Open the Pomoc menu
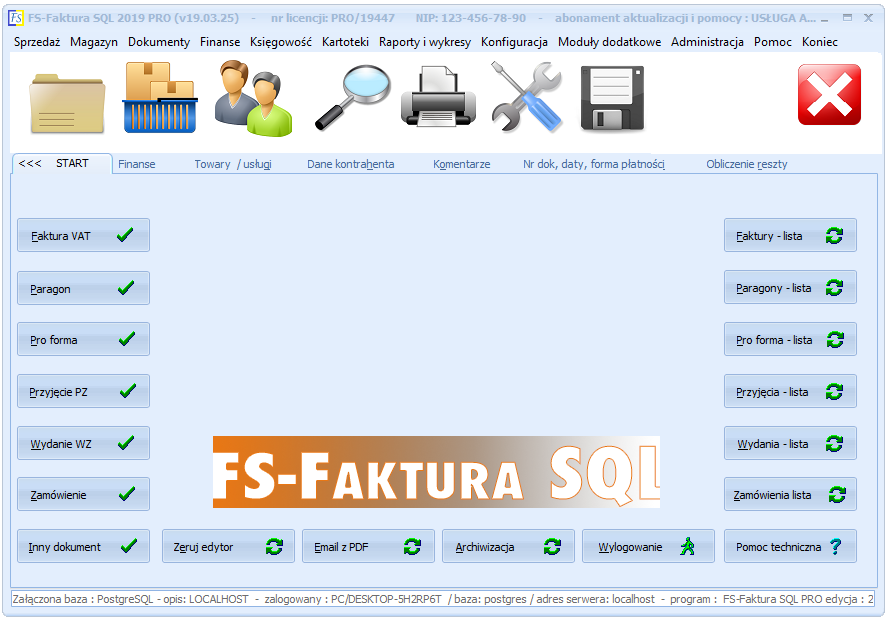The height and width of the screenshot is (621, 891). click(773, 42)
